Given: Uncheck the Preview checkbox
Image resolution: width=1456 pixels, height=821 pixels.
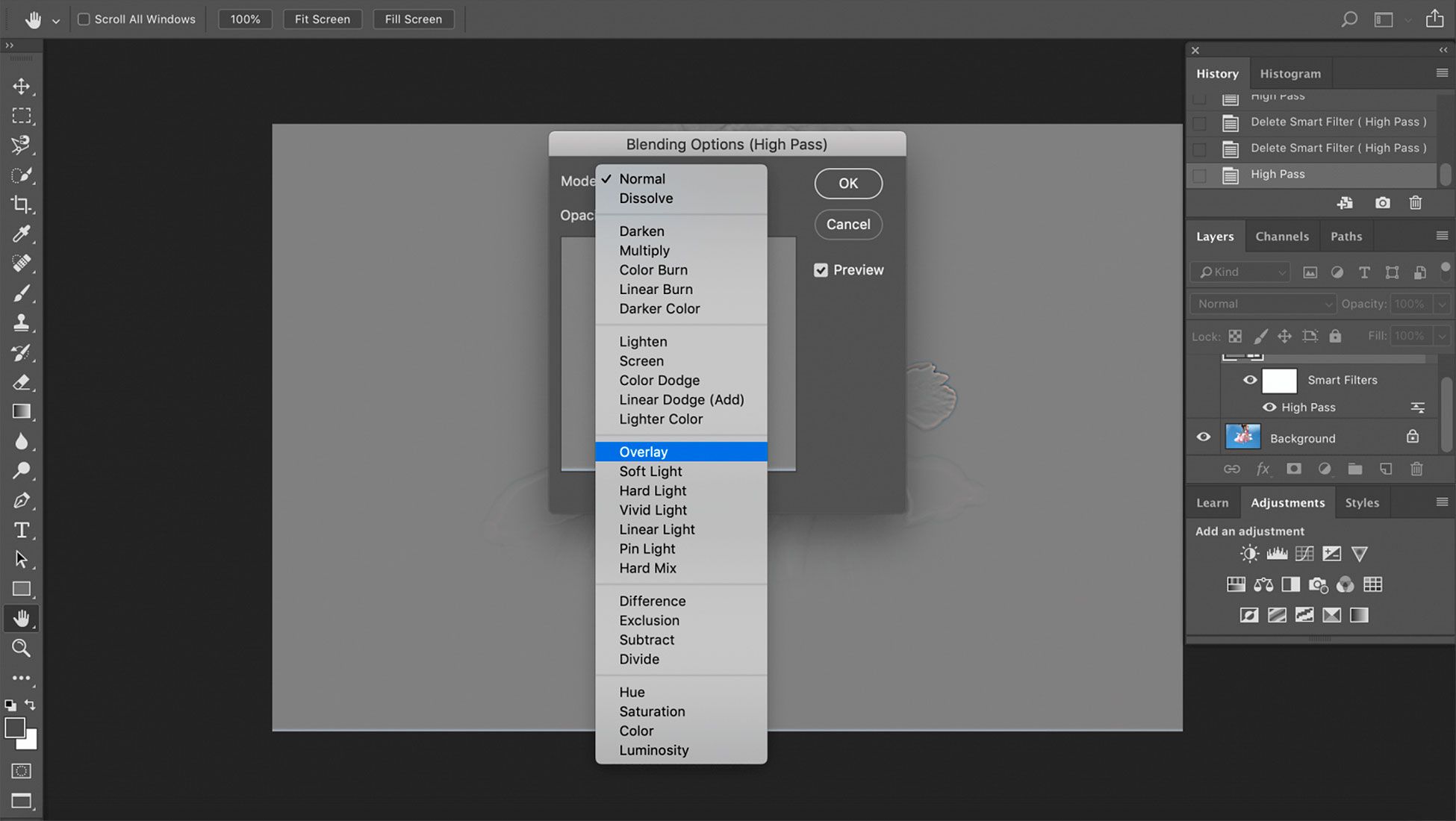Looking at the screenshot, I should (x=821, y=270).
